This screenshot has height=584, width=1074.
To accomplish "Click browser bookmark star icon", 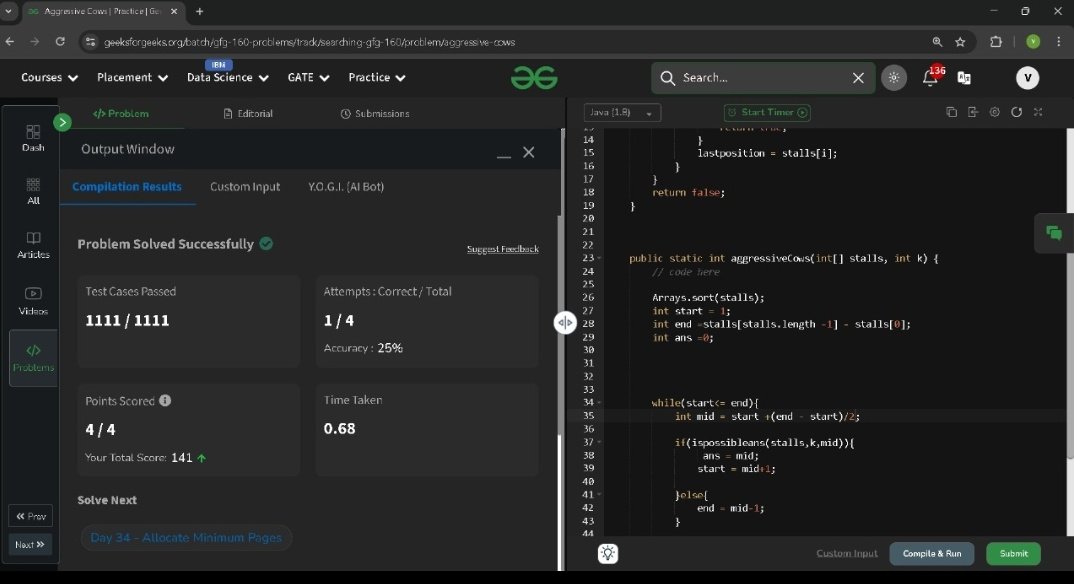I will click(x=960, y=42).
